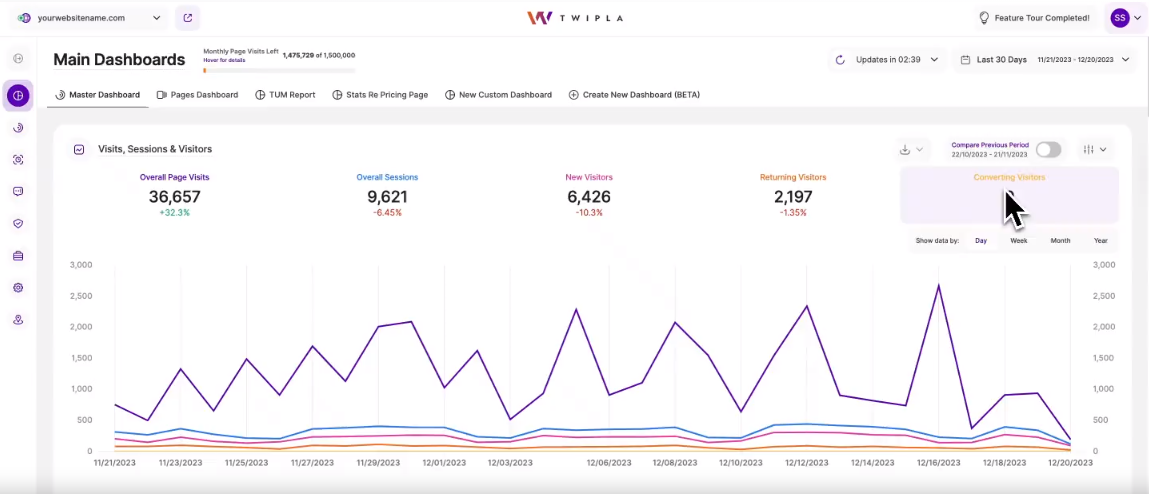Open the SS user profile menu
Screen dimensions: 1149x494
tap(1125, 18)
